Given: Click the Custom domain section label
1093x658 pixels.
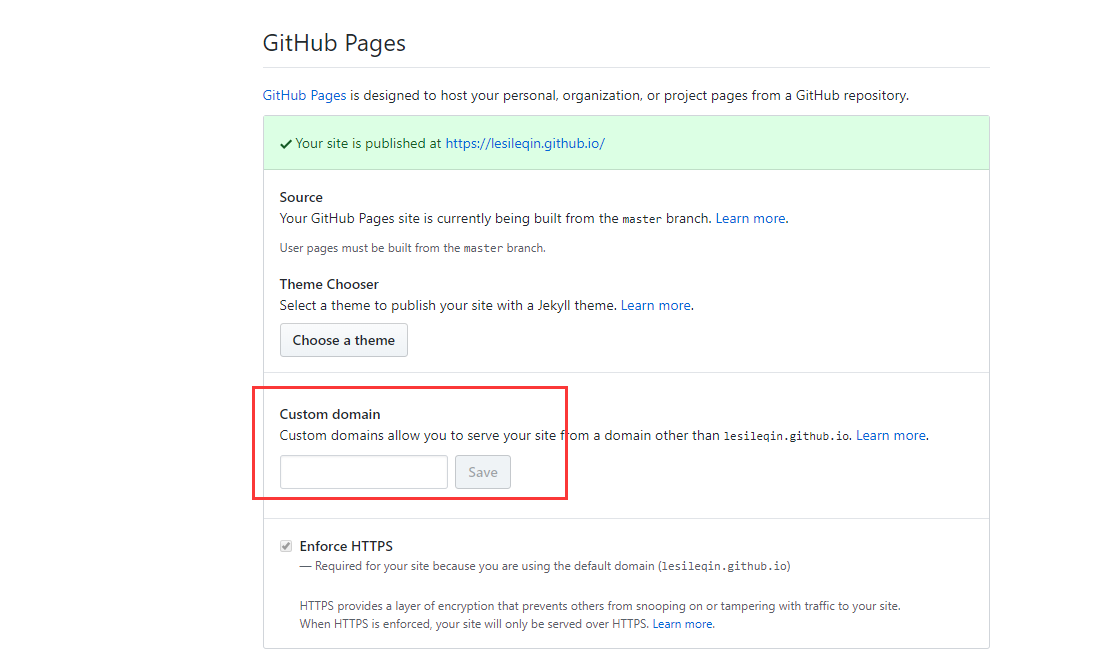Looking at the screenshot, I should [330, 413].
